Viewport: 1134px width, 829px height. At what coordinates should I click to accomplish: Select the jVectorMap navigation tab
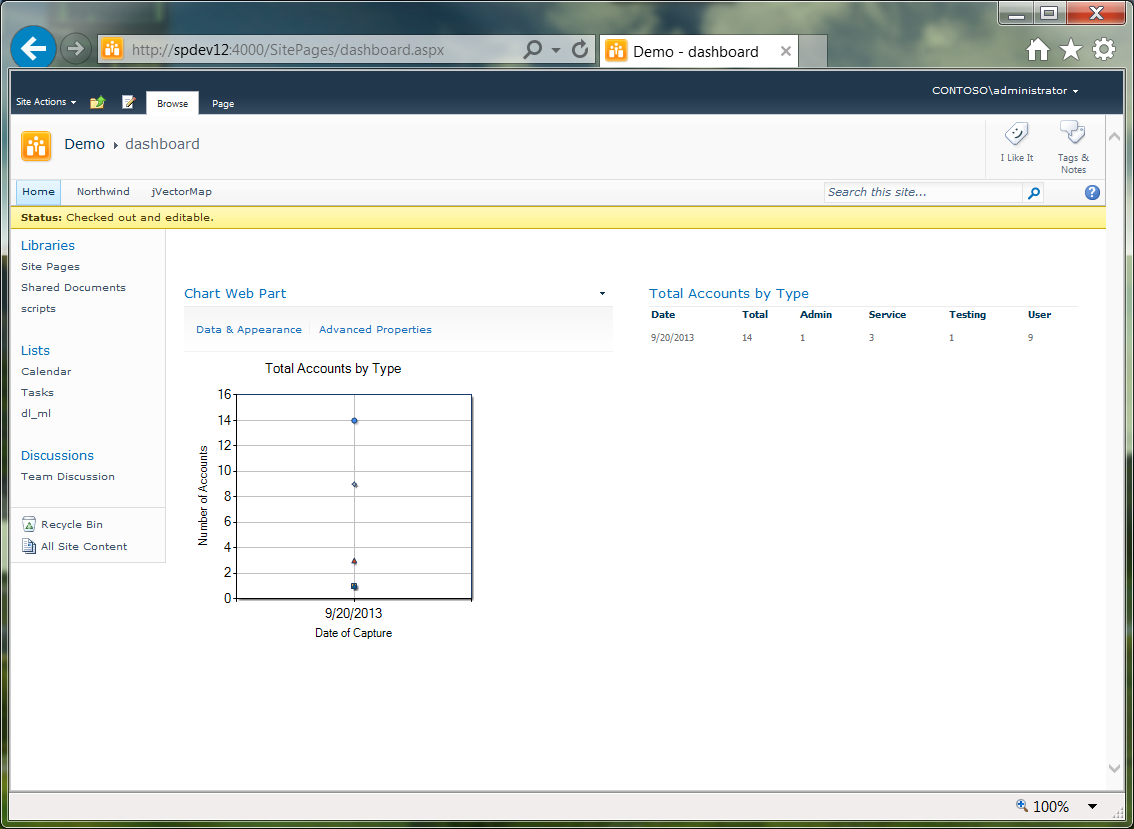(x=182, y=192)
